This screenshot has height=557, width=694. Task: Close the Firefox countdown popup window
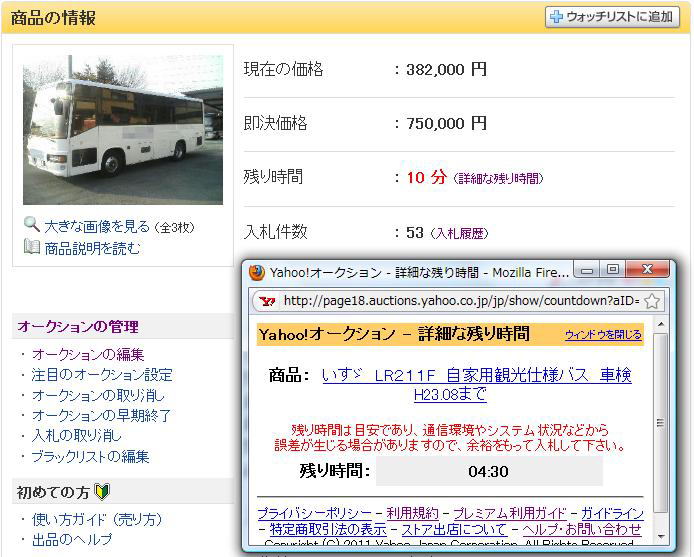648,270
